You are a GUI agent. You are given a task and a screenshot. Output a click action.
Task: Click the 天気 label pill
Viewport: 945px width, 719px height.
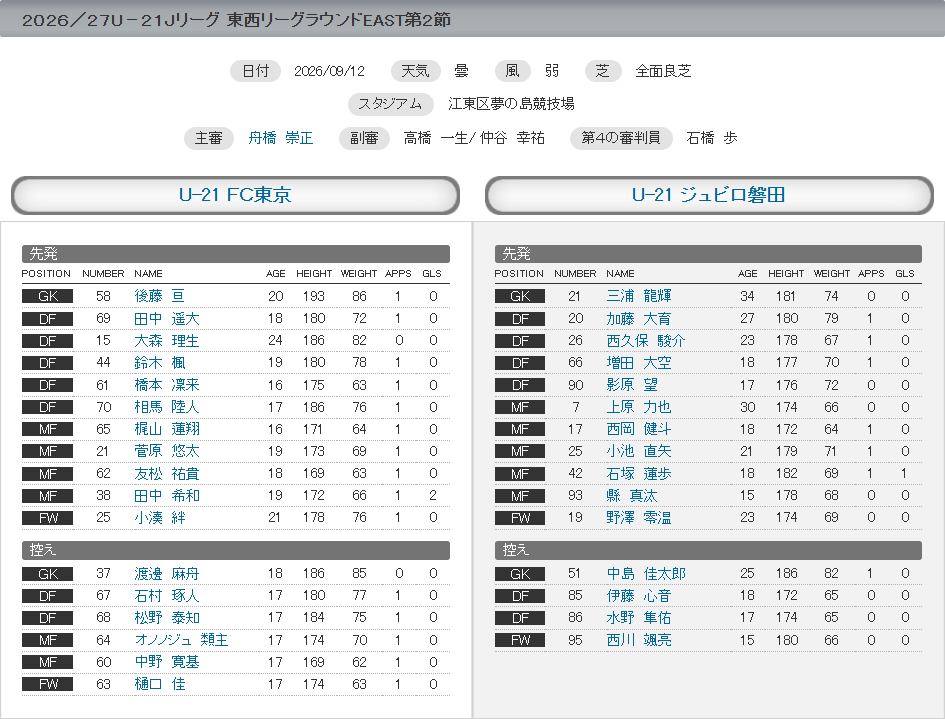point(415,71)
